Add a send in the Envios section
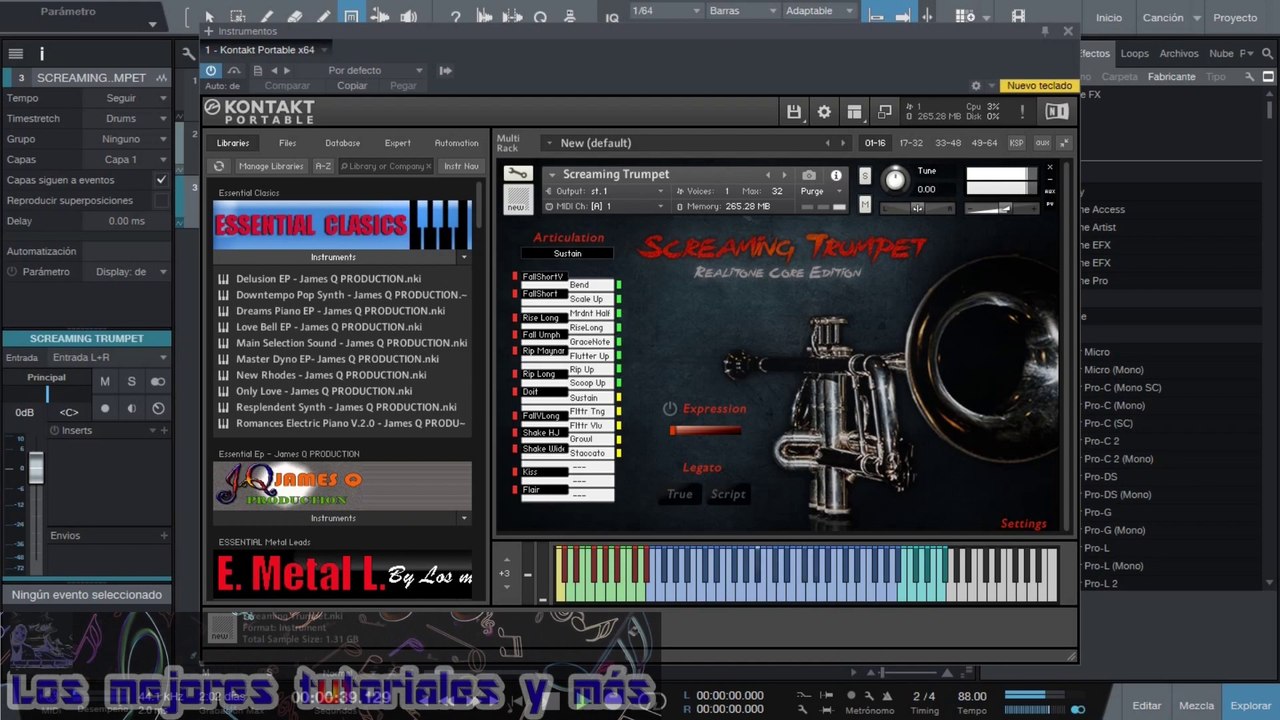Screen dimensions: 1280x720 coord(164,536)
